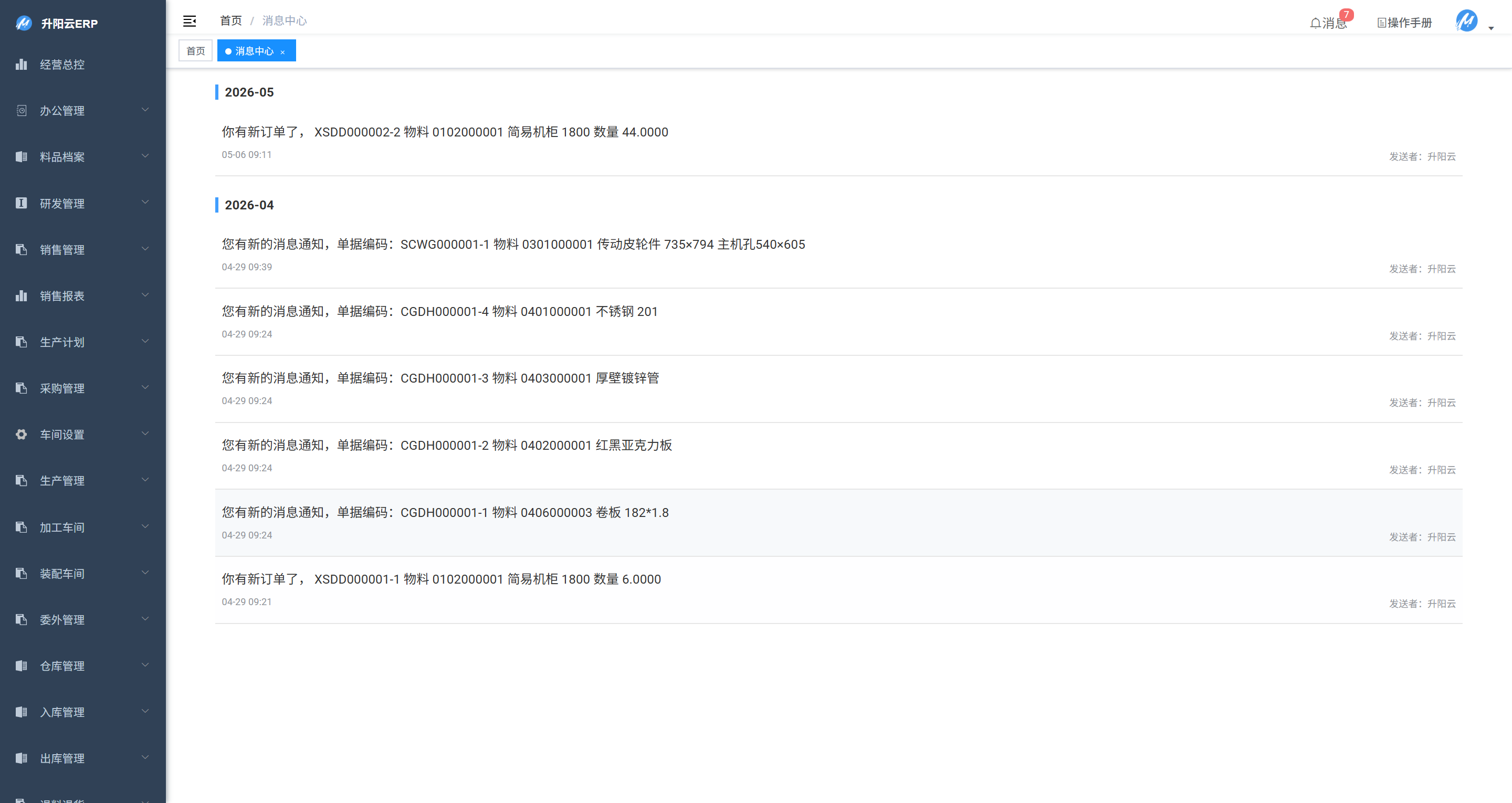This screenshot has width=1512, height=803.
Task: Click the 装配车间 sidebar icon
Action: (x=21, y=573)
